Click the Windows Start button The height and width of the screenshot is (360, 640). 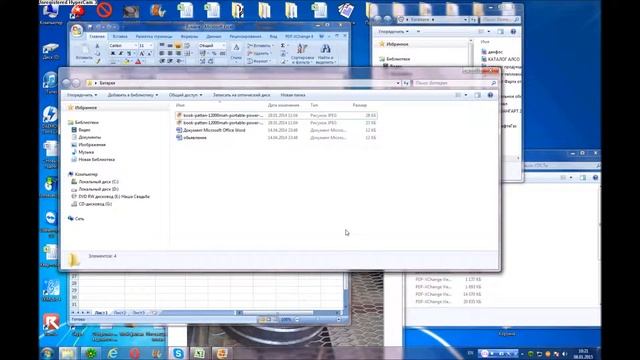47,353
